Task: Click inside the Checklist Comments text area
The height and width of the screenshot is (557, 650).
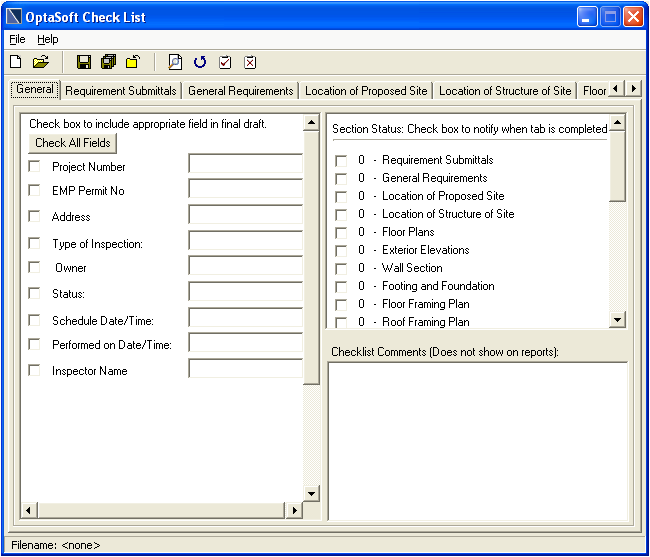Action: (x=478, y=441)
